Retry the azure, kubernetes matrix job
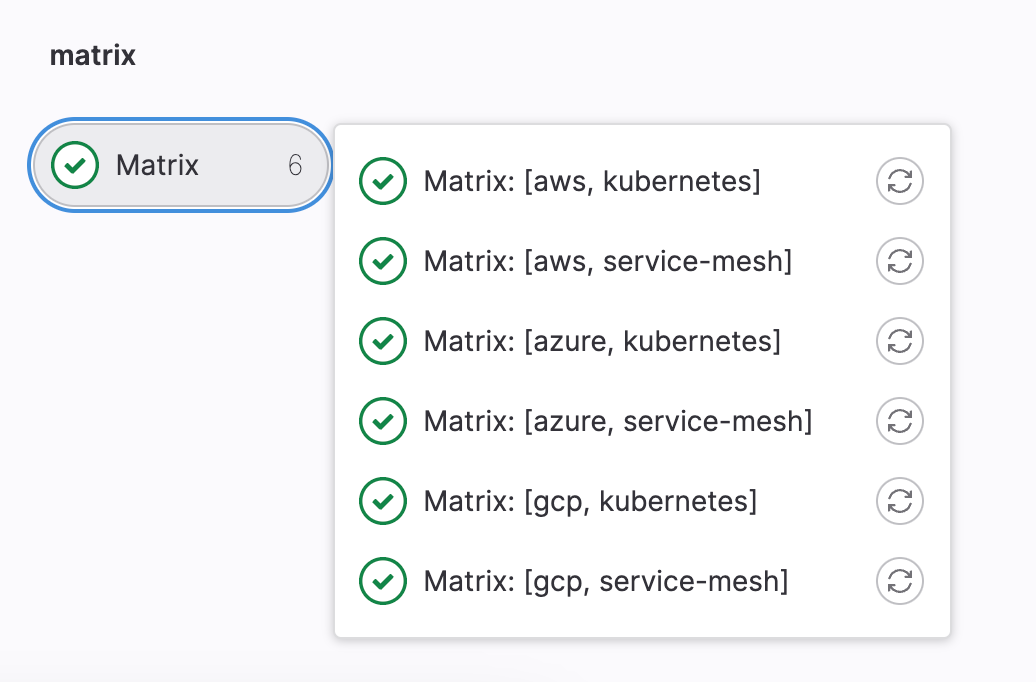1036x682 pixels. tap(899, 342)
